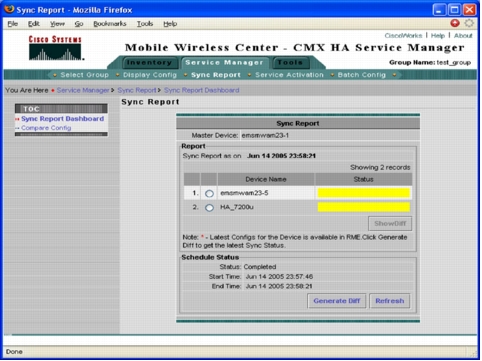Open Batch Config from navigation bar
Viewport: 482px width, 361px height.
pos(362,75)
